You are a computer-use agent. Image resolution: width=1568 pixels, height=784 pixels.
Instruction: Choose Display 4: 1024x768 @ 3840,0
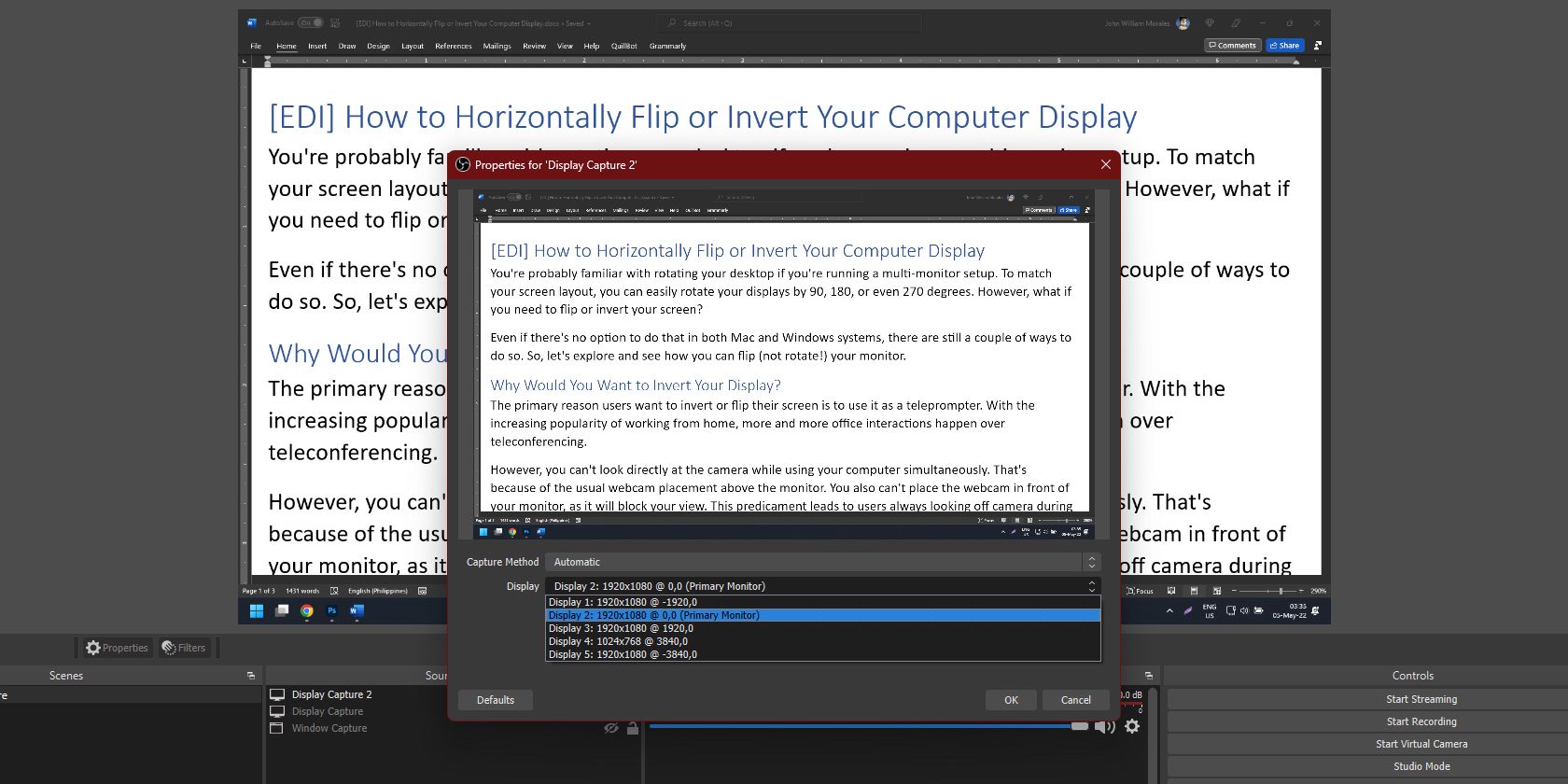[822, 641]
